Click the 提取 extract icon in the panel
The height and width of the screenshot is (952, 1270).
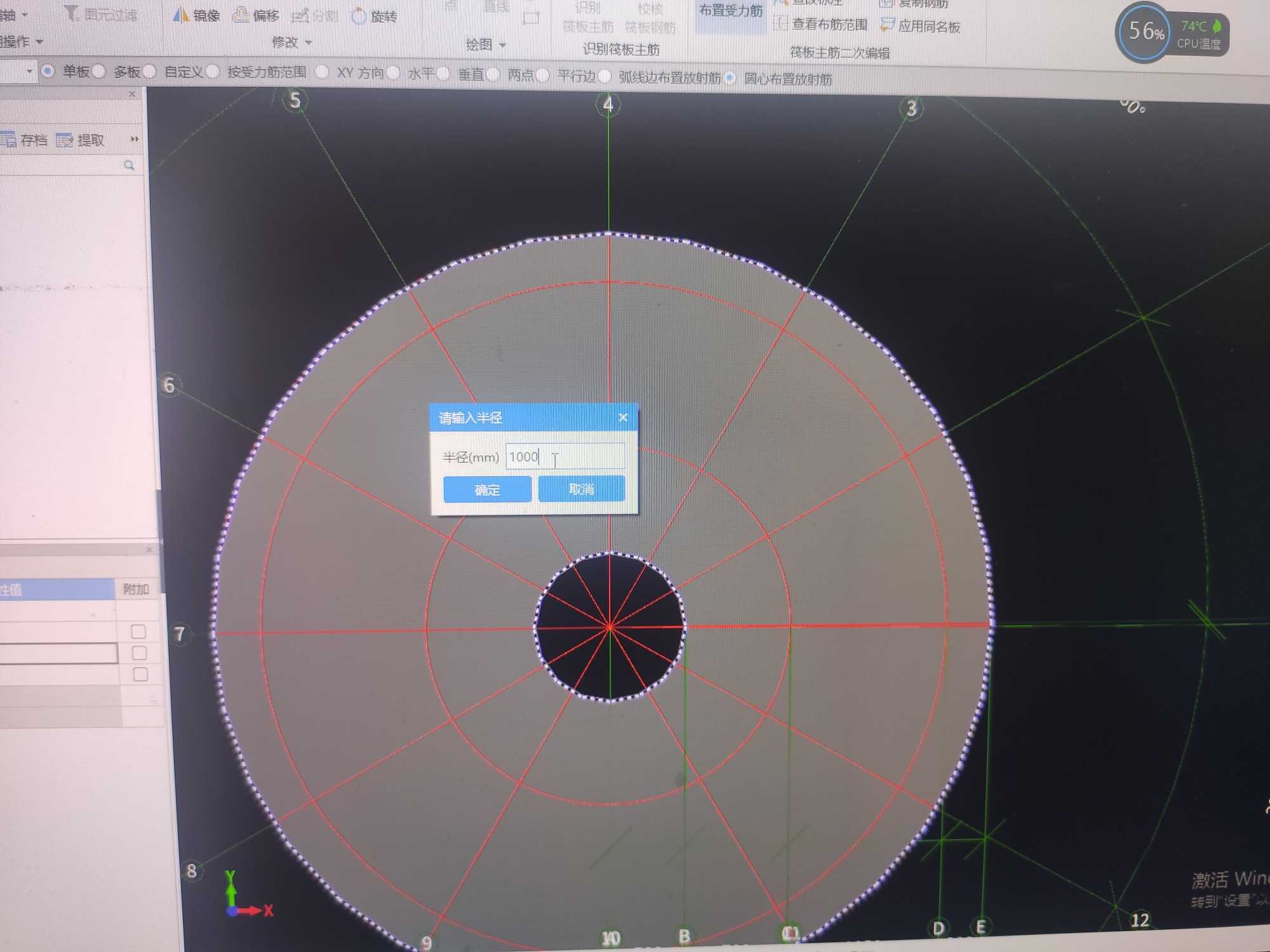click(x=64, y=140)
